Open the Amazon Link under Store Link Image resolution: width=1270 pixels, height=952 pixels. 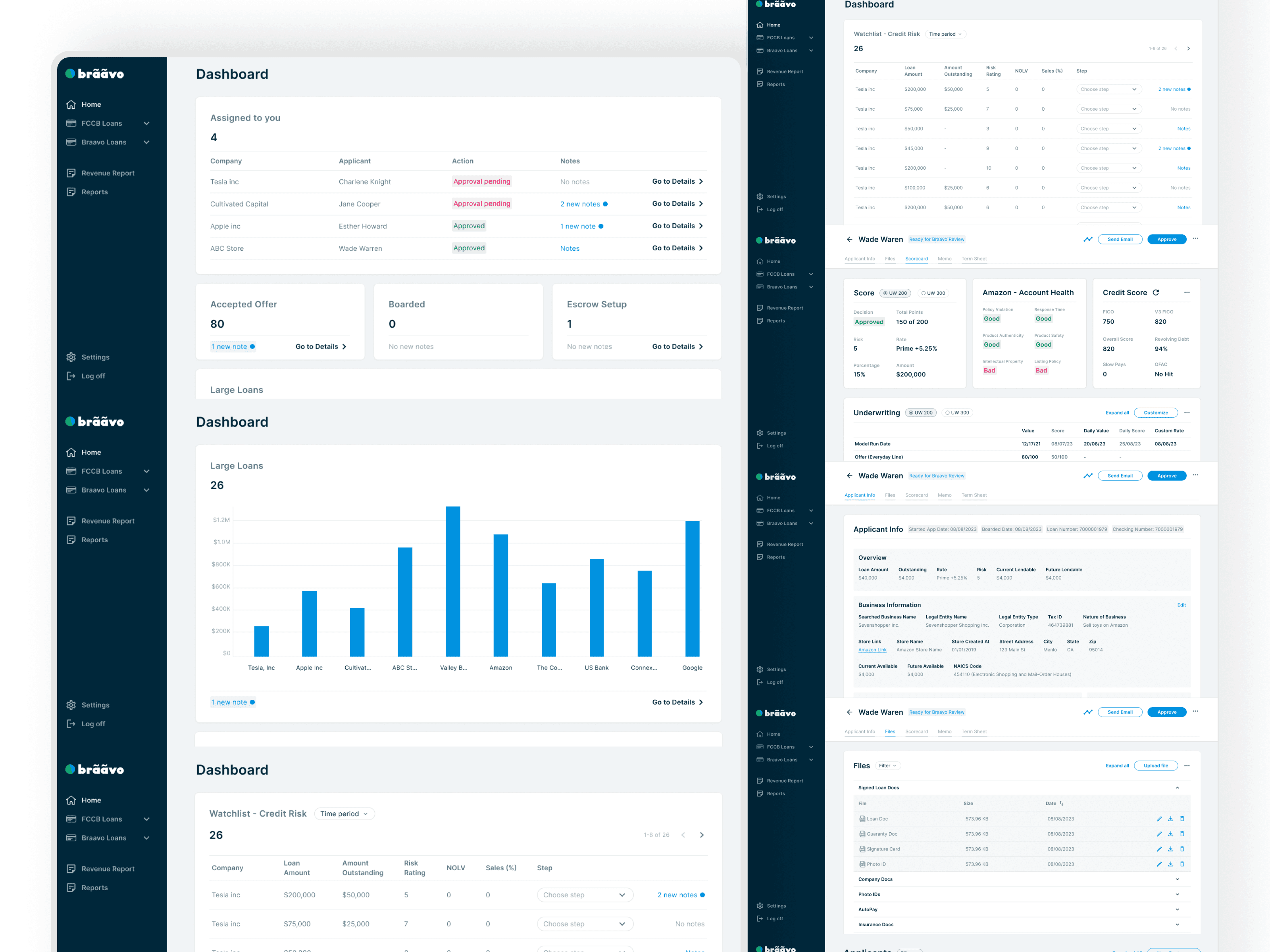(x=872, y=650)
